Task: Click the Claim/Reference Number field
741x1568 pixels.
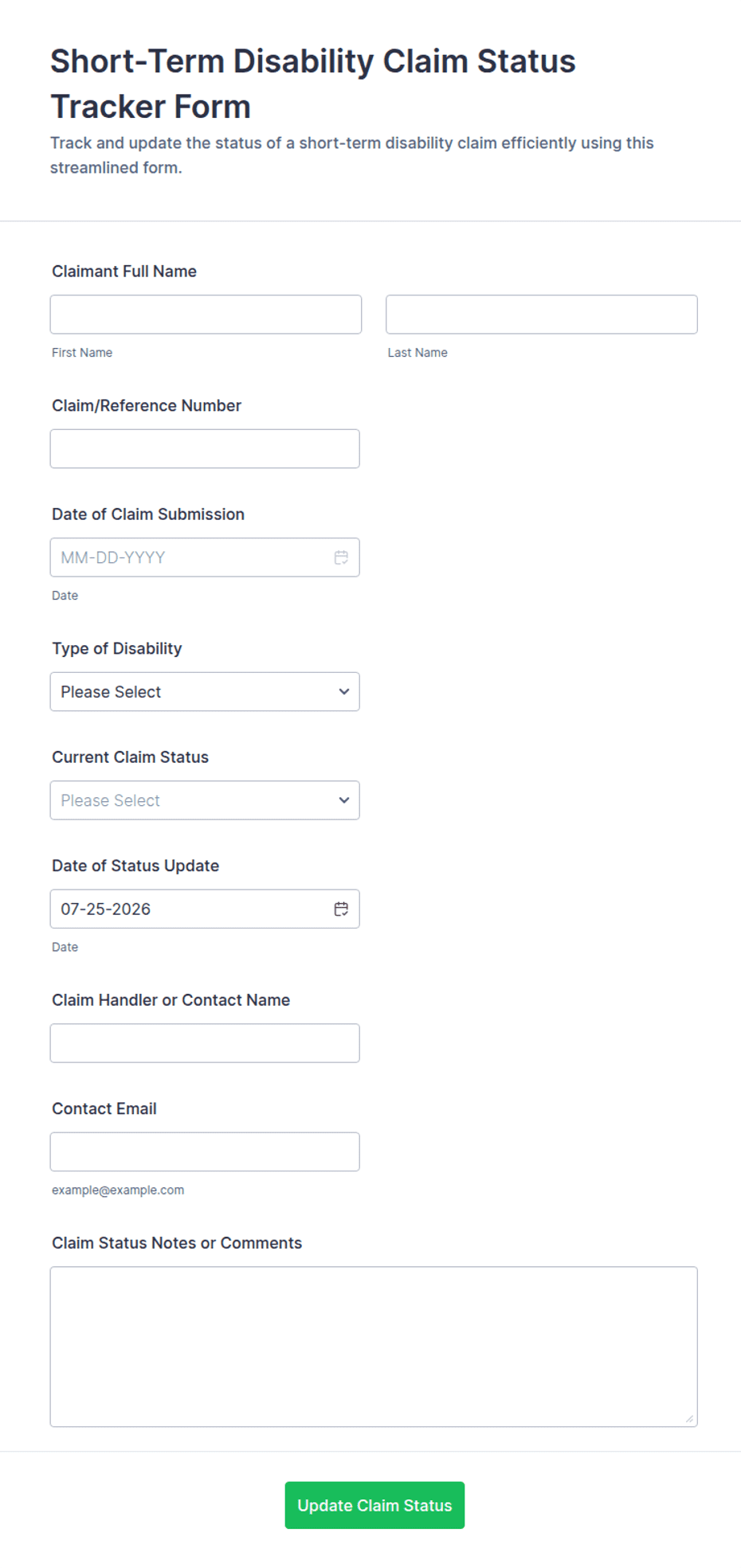Action: click(205, 448)
